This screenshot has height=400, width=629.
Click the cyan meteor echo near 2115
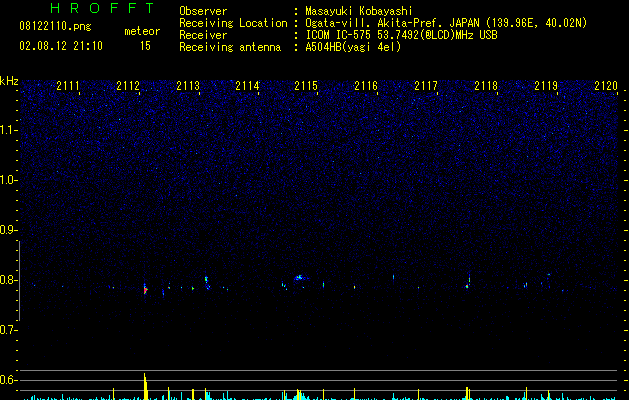point(299,277)
